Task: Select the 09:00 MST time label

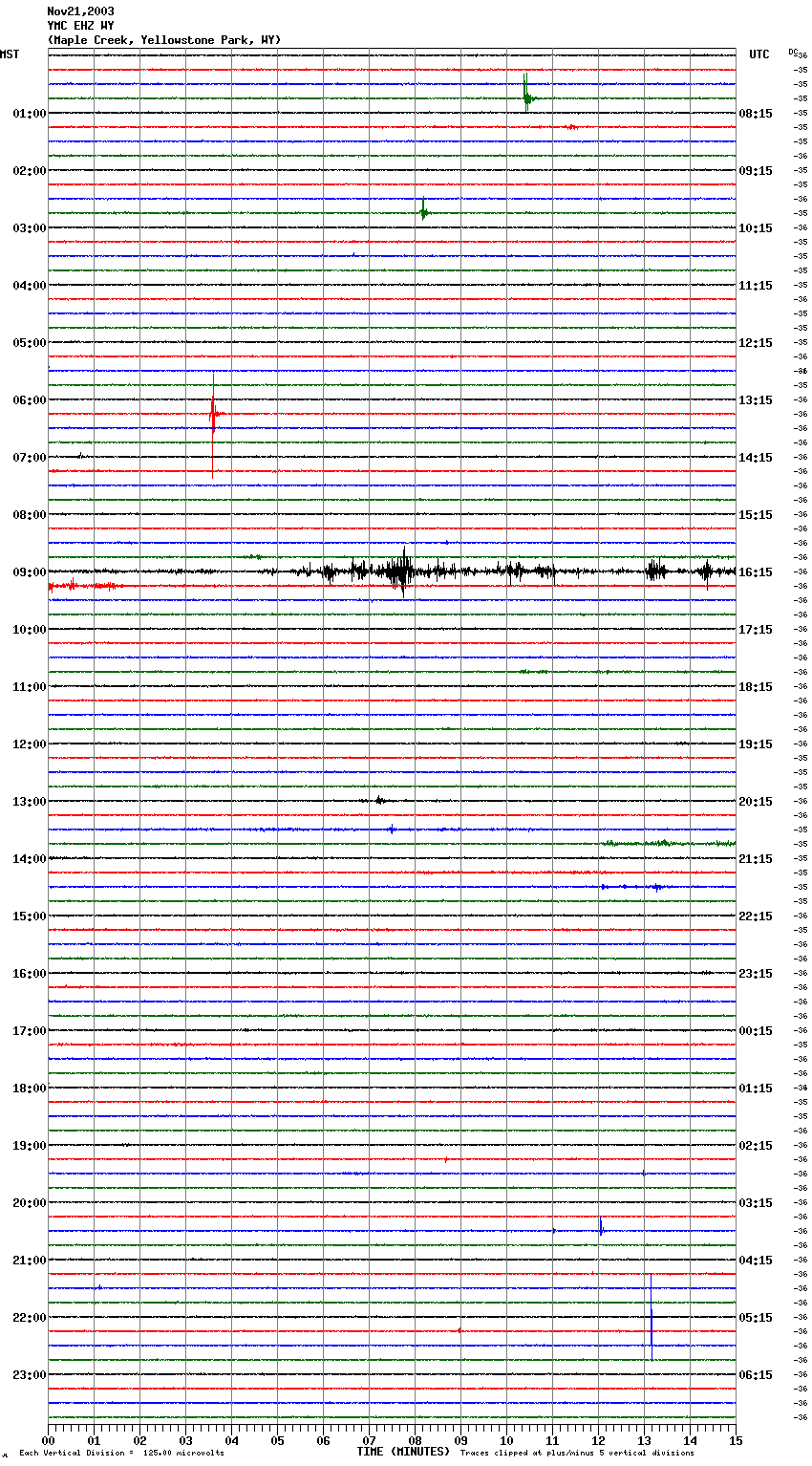Action: [x=29, y=572]
